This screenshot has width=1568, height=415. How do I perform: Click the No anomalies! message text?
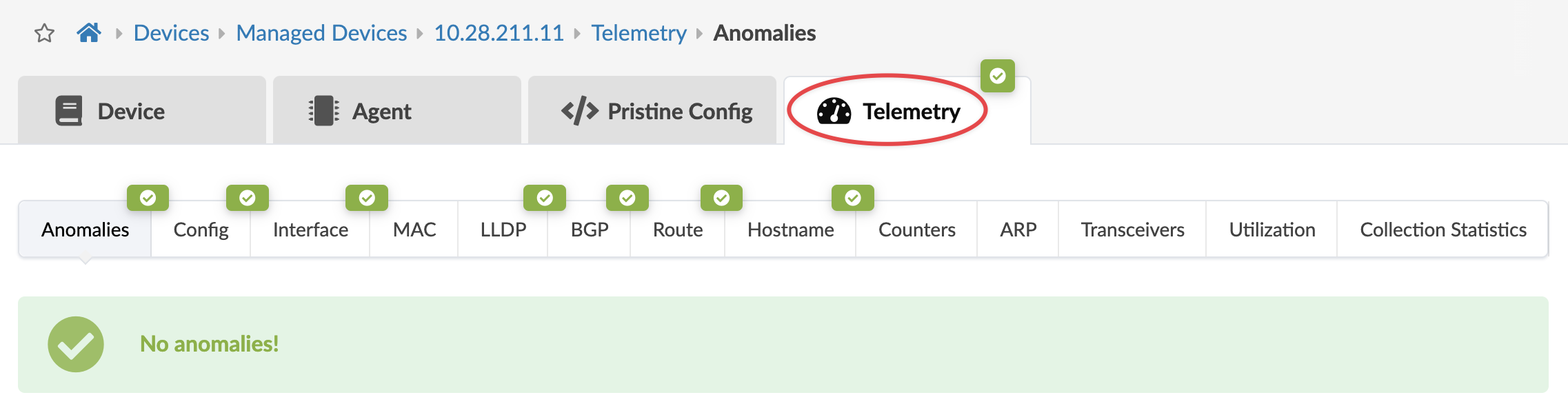click(209, 344)
